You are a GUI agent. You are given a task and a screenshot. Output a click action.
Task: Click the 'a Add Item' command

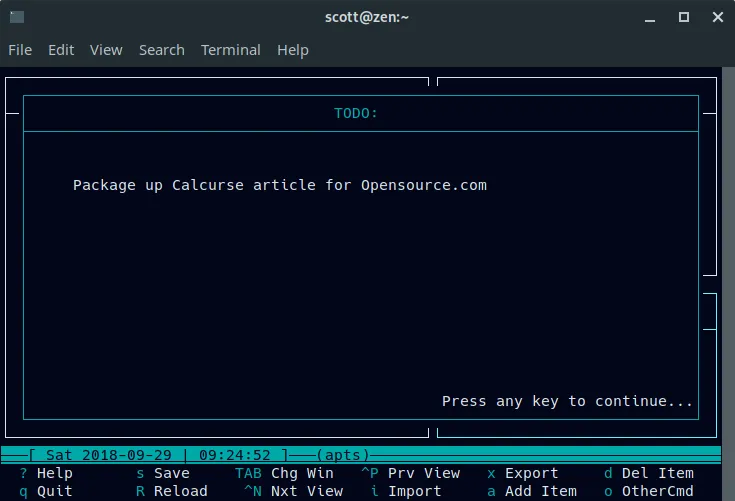tap(532, 491)
